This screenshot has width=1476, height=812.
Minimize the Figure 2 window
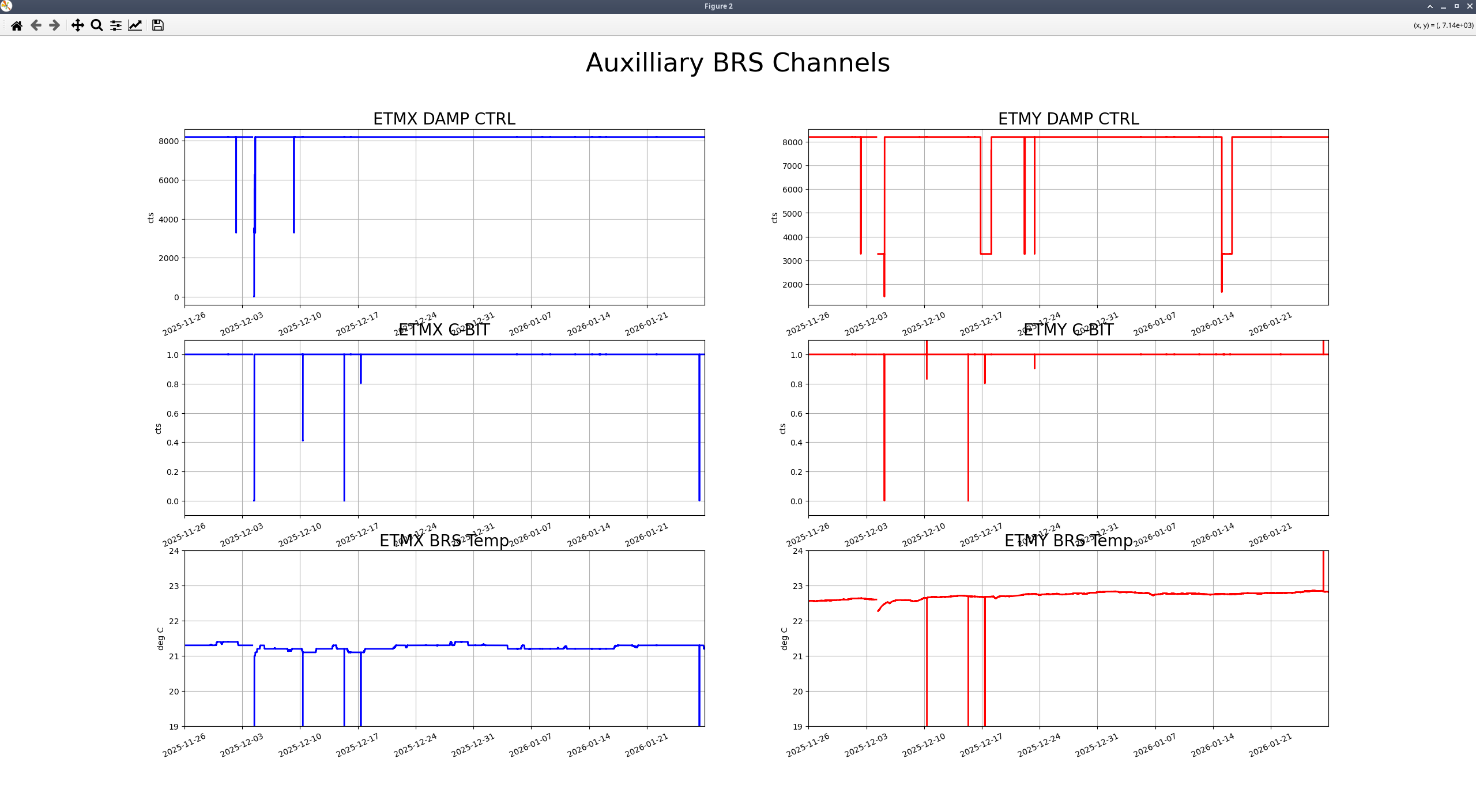pyautogui.click(x=1443, y=6)
